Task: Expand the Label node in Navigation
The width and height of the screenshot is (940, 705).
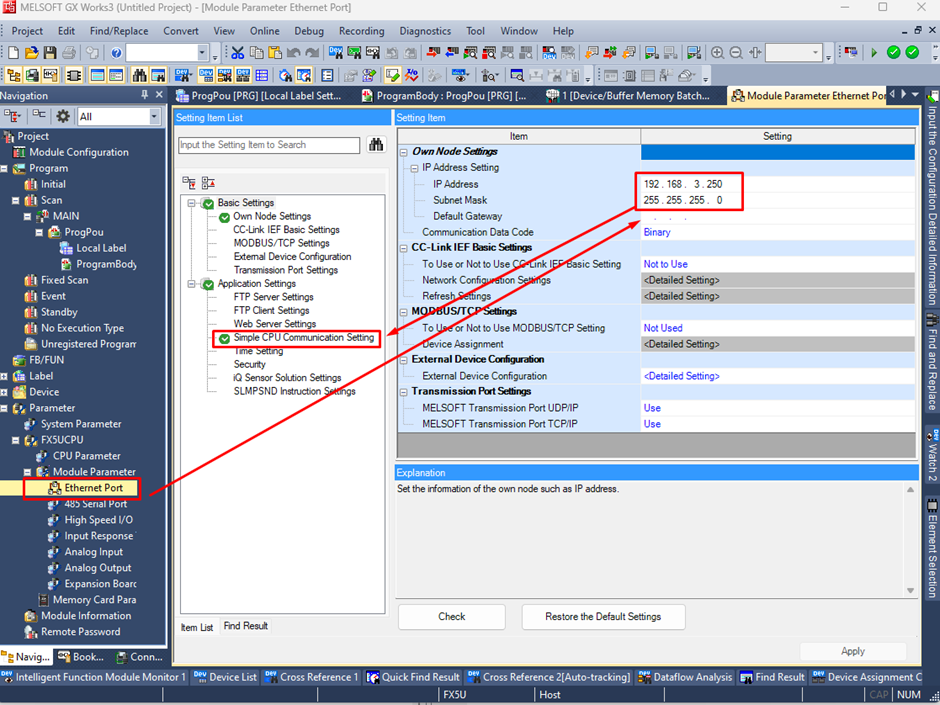Action: [x=4, y=376]
